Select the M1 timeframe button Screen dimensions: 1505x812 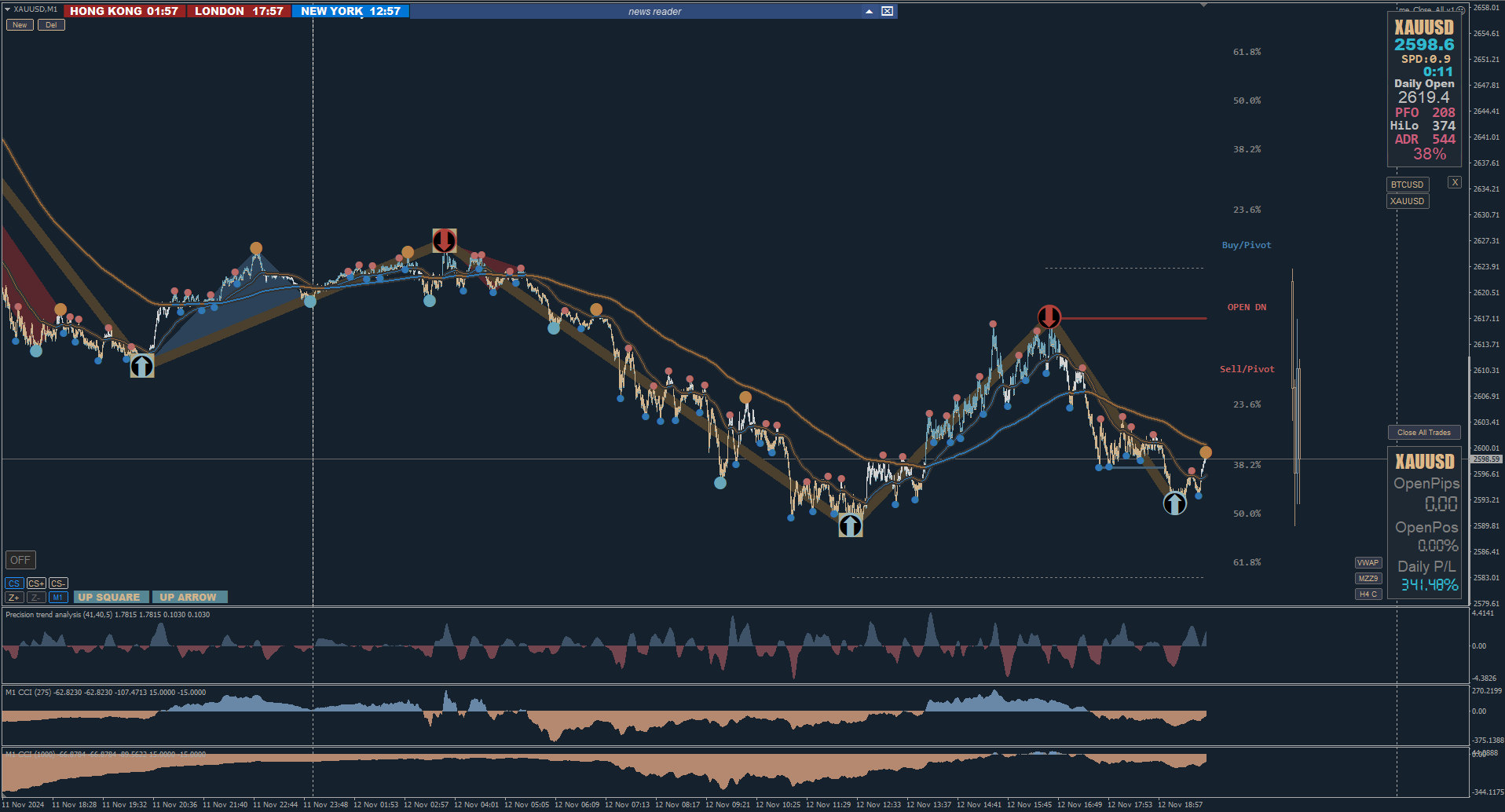coord(58,598)
